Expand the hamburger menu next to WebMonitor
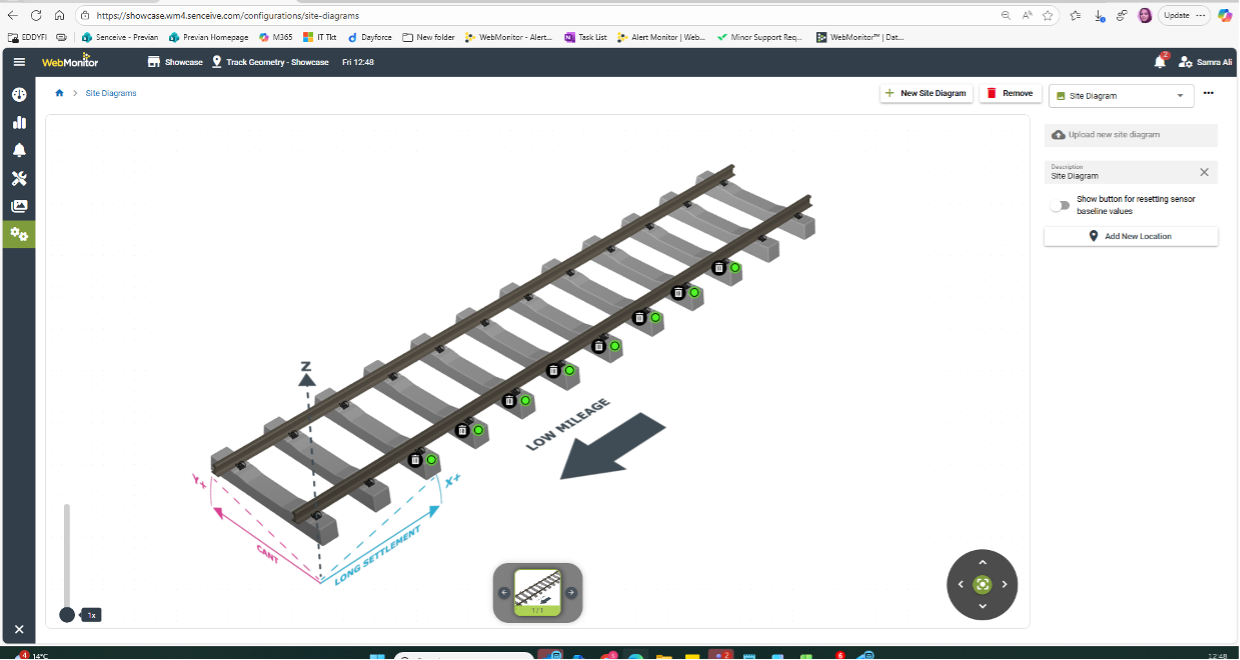The width and height of the screenshot is (1240, 660). [19, 62]
